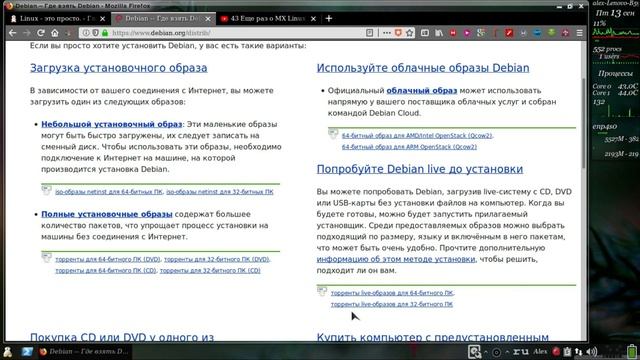Screen dimensions: 640x360
Task: Switch to '43 Еще раз о MX Linux' tab
Action: click(x=269, y=18)
